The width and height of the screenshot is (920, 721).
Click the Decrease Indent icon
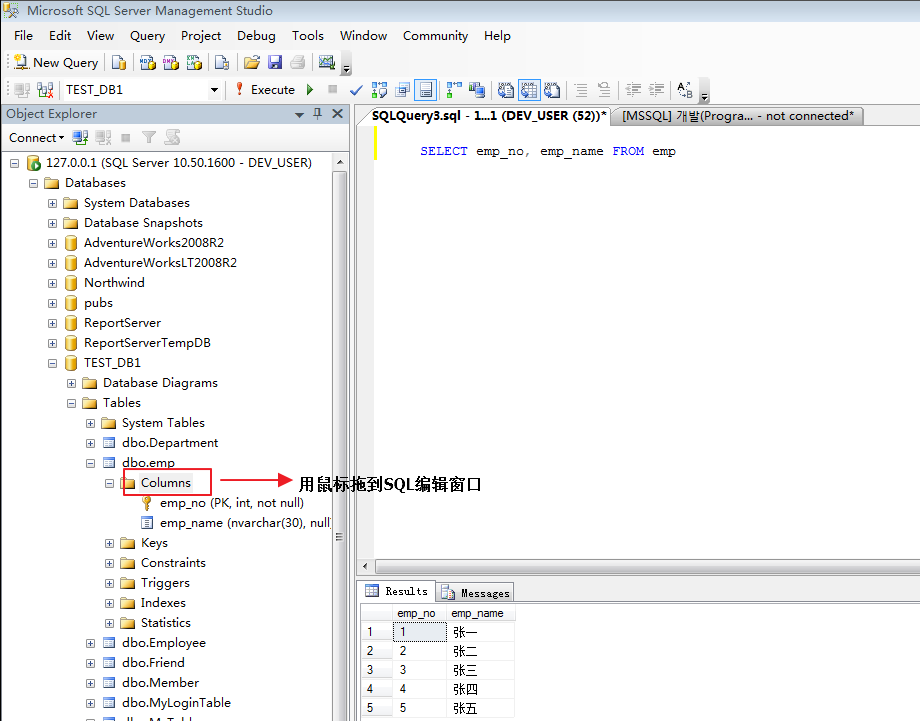(x=633, y=90)
